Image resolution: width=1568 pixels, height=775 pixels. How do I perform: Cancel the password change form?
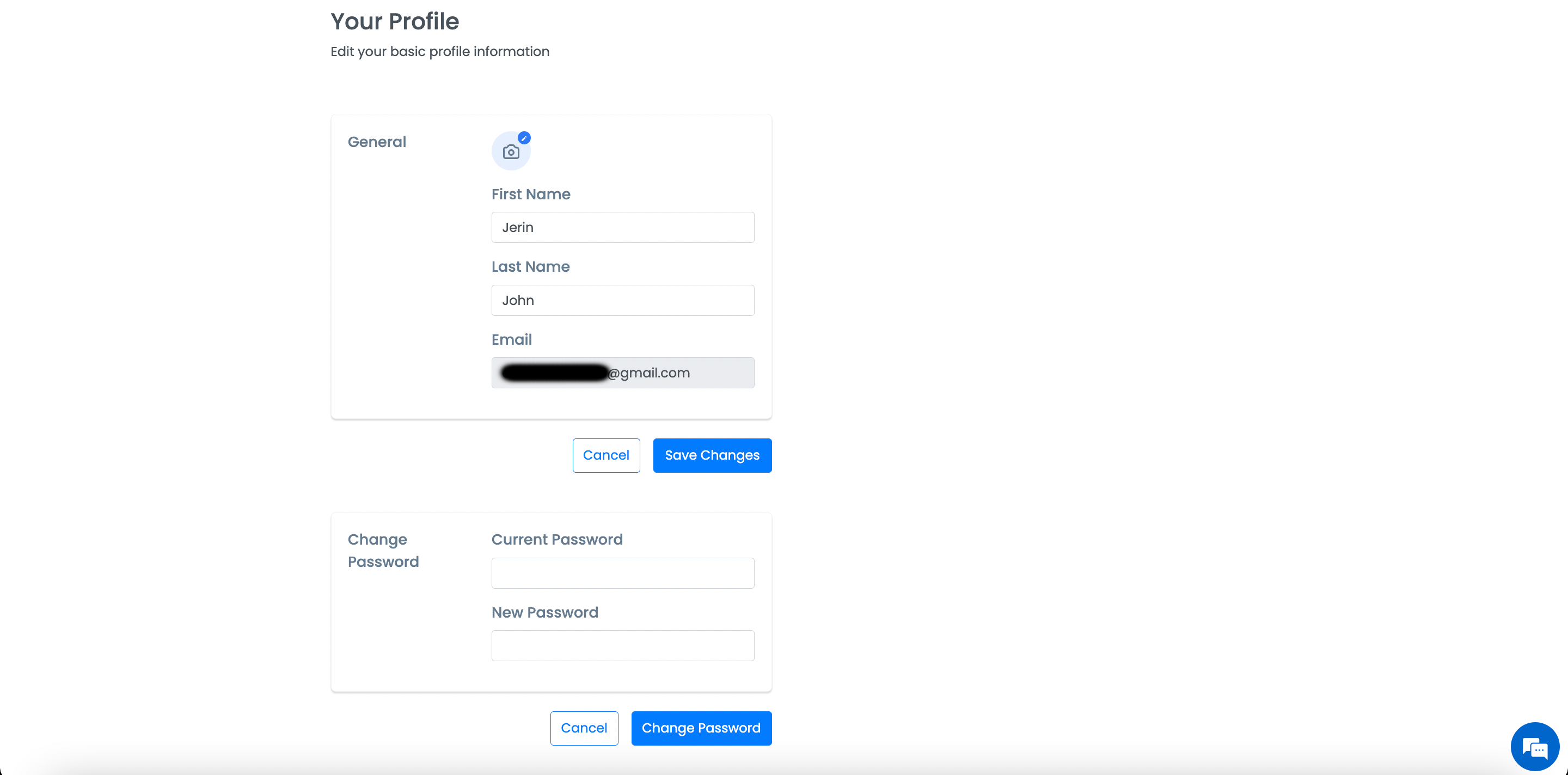584,728
